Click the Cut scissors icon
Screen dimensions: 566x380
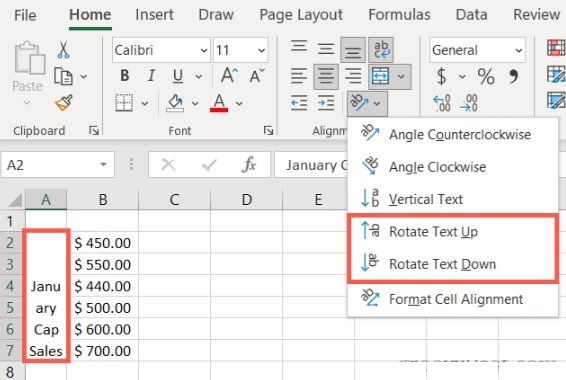63,50
